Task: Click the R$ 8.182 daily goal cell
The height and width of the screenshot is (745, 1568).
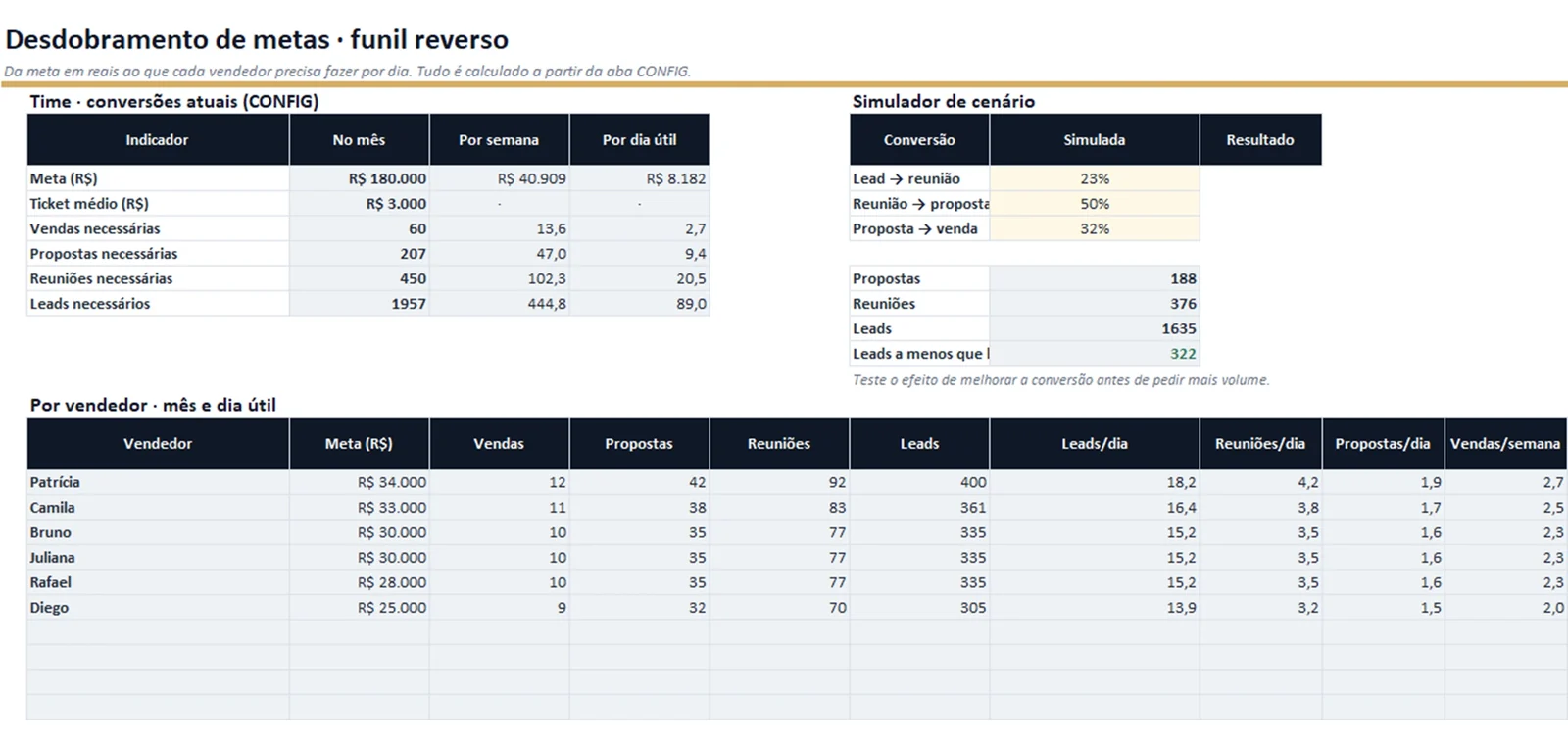Action: (x=639, y=178)
